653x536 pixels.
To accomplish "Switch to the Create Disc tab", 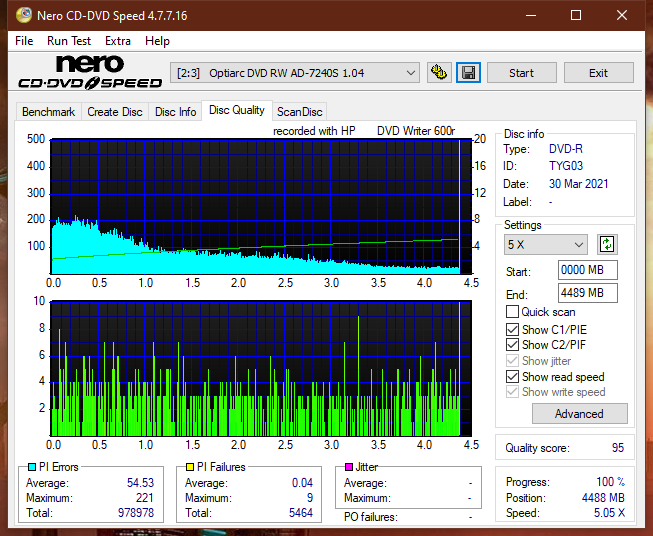I will [115, 112].
